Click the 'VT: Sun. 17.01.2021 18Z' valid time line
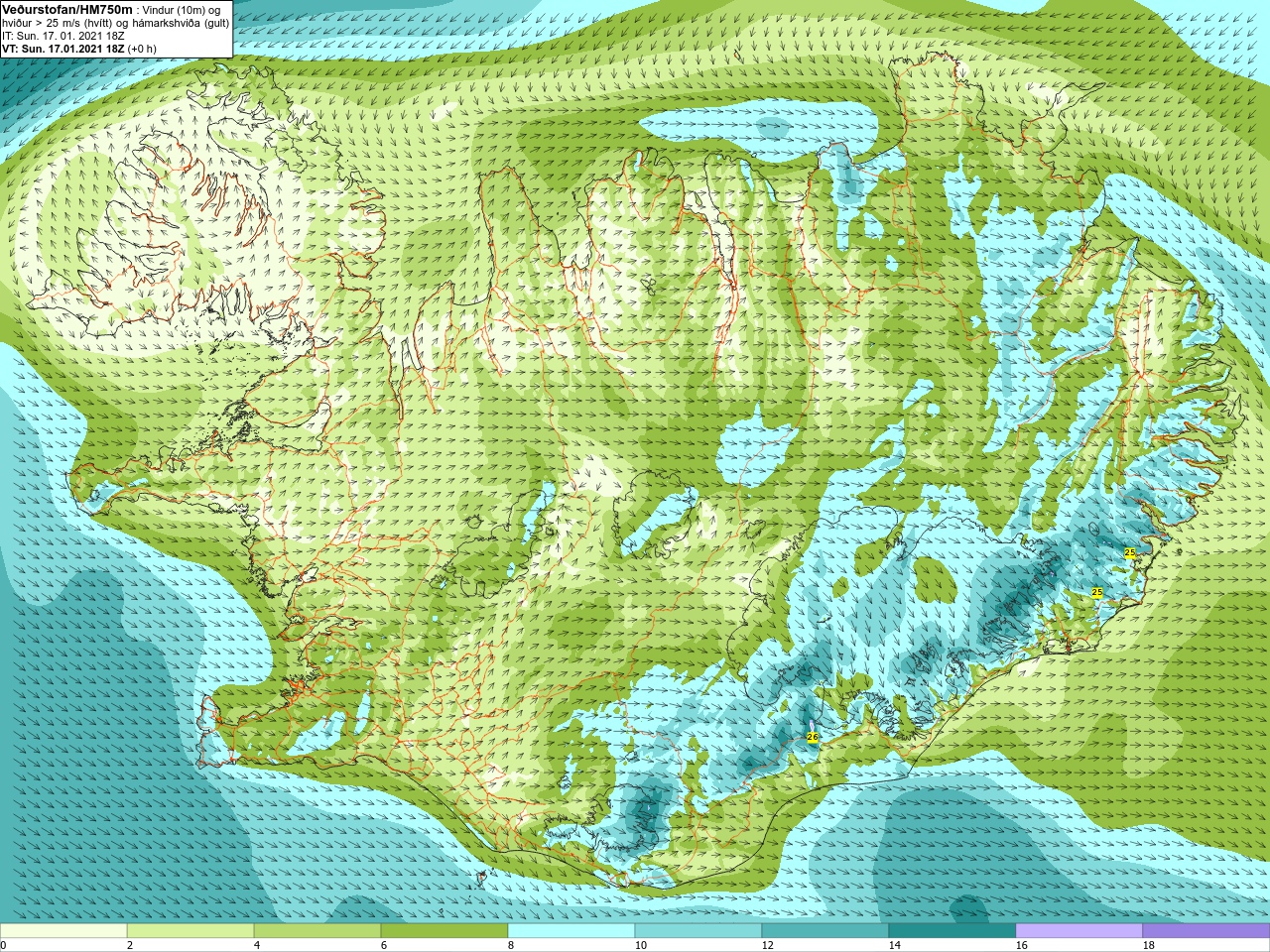Viewport: 1270px width, 952px height. [x=63, y=49]
